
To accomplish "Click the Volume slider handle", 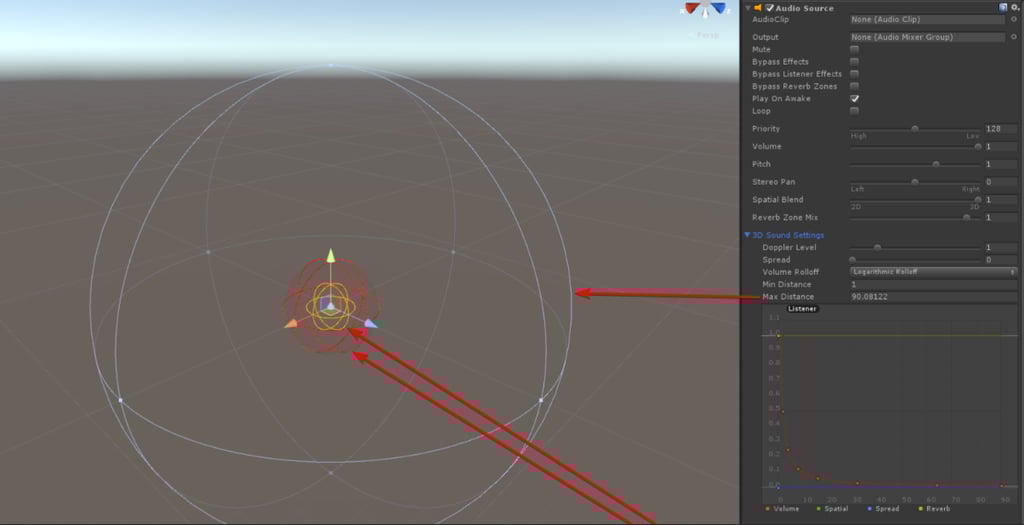I will [978, 146].
